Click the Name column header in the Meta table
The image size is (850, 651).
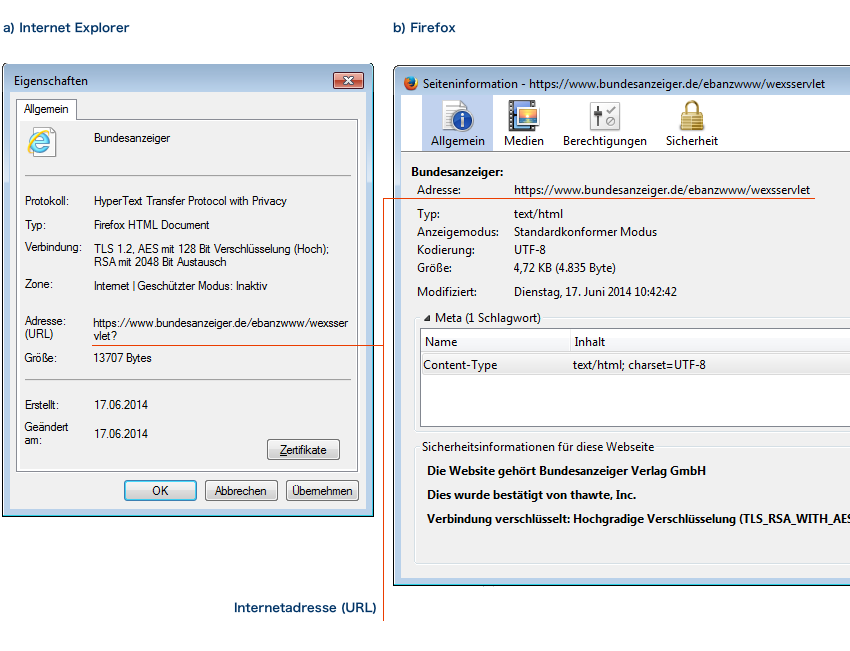(x=495, y=341)
